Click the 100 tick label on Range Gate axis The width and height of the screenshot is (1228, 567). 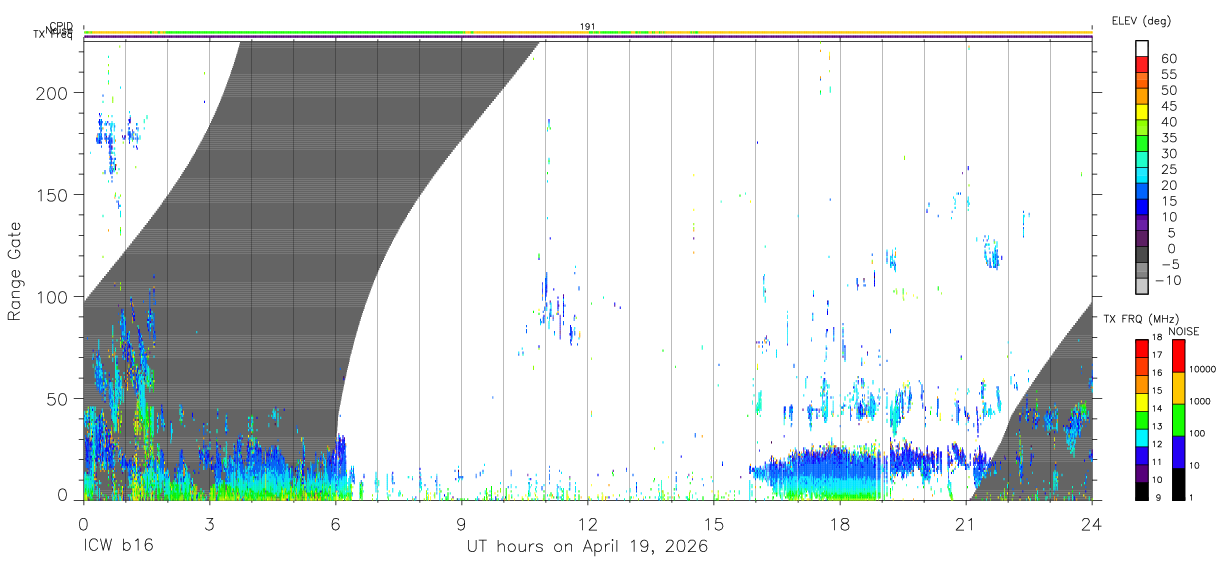(x=53, y=297)
